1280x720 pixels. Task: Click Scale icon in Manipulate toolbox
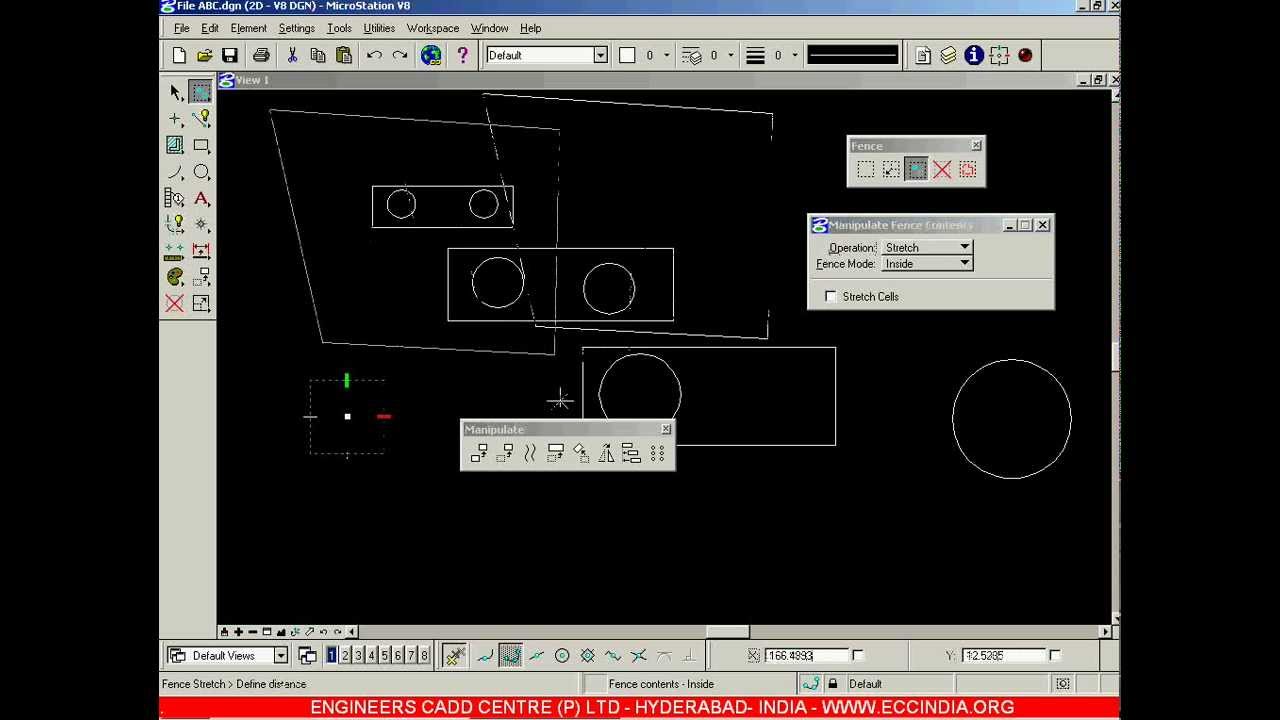point(556,453)
